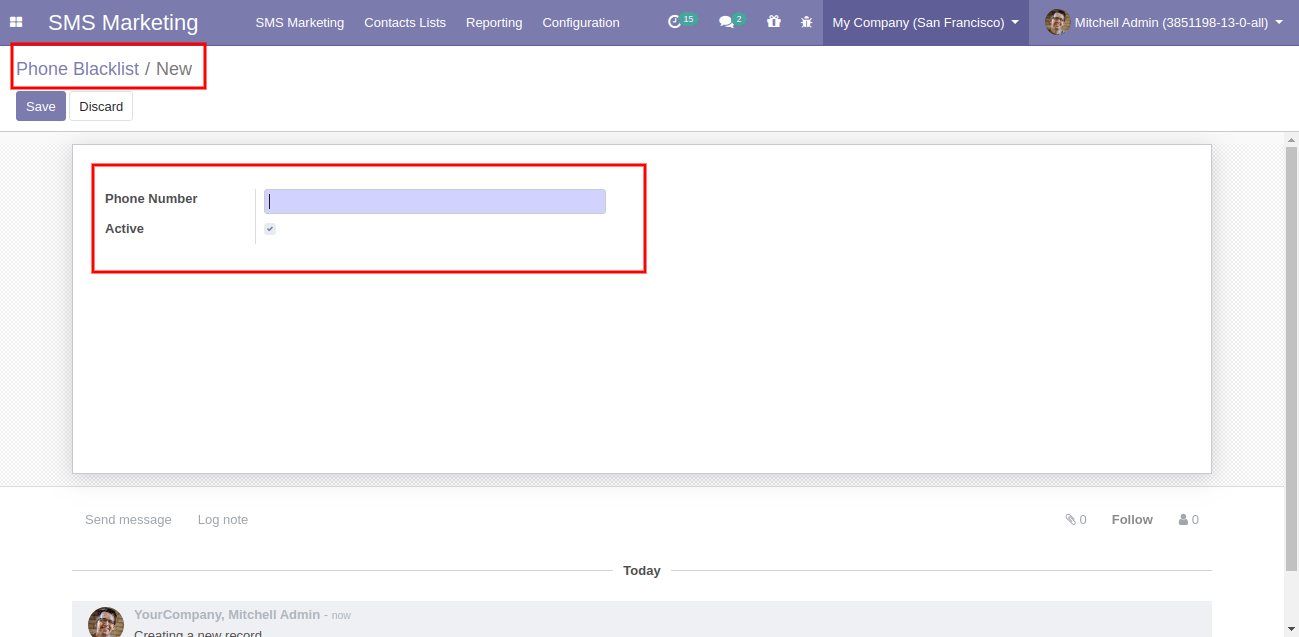The height and width of the screenshot is (637, 1299).
Task: Go back to Phone Blacklist breadcrumb
Action: 77,69
